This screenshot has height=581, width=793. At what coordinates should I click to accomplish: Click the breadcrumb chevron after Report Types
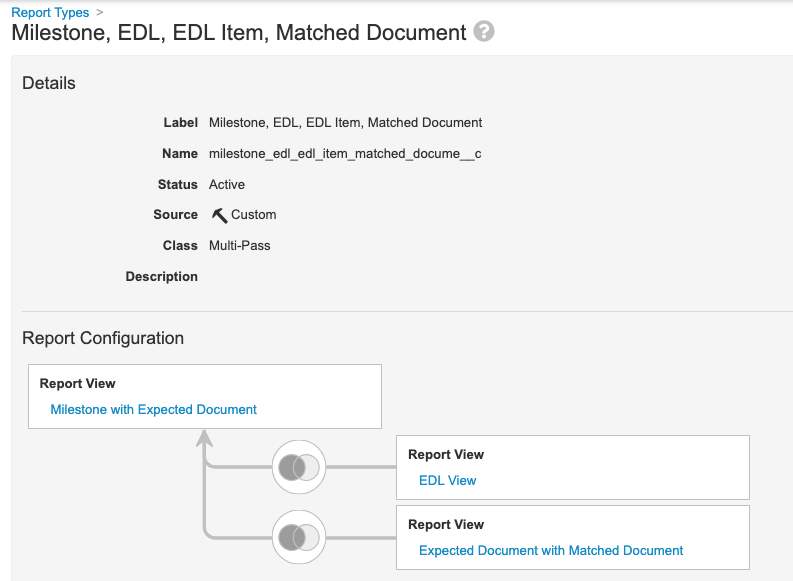100,13
